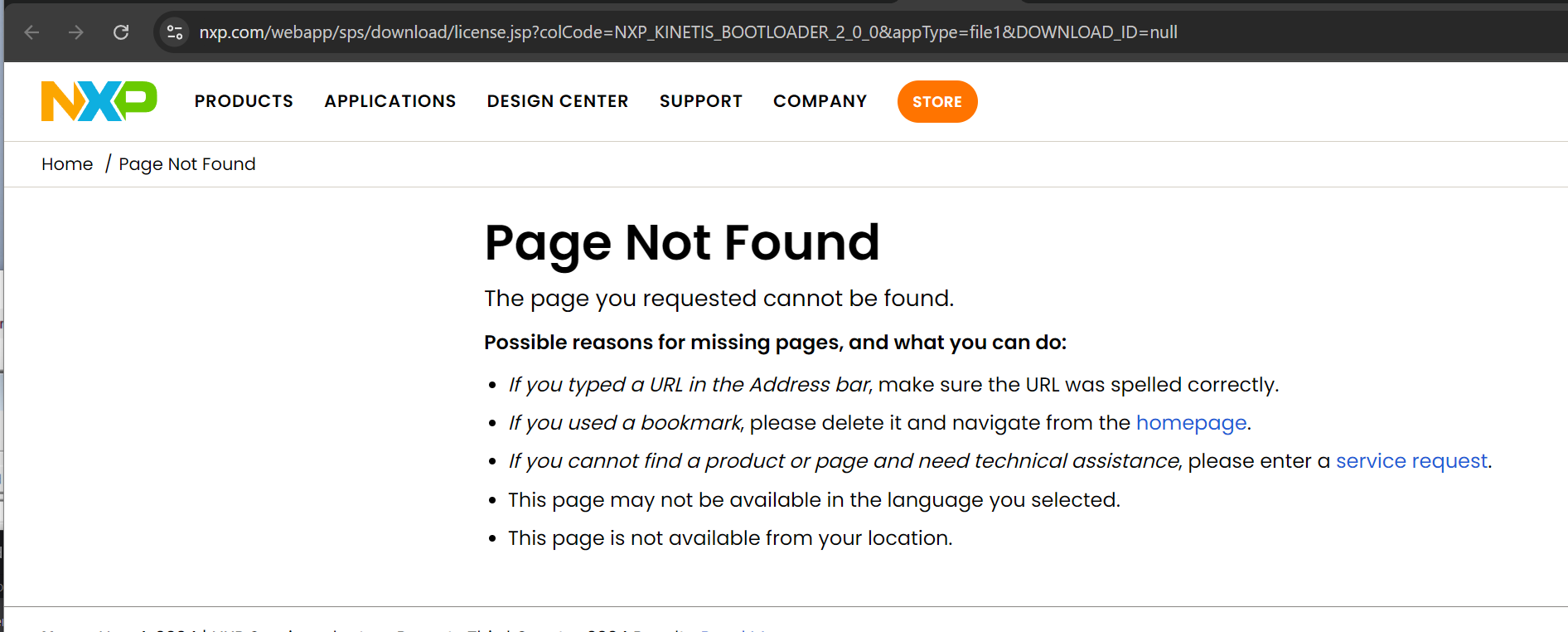The image size is (1568, 632).
Task: Click the orange STORE button
Action: [x=937, y=101]
